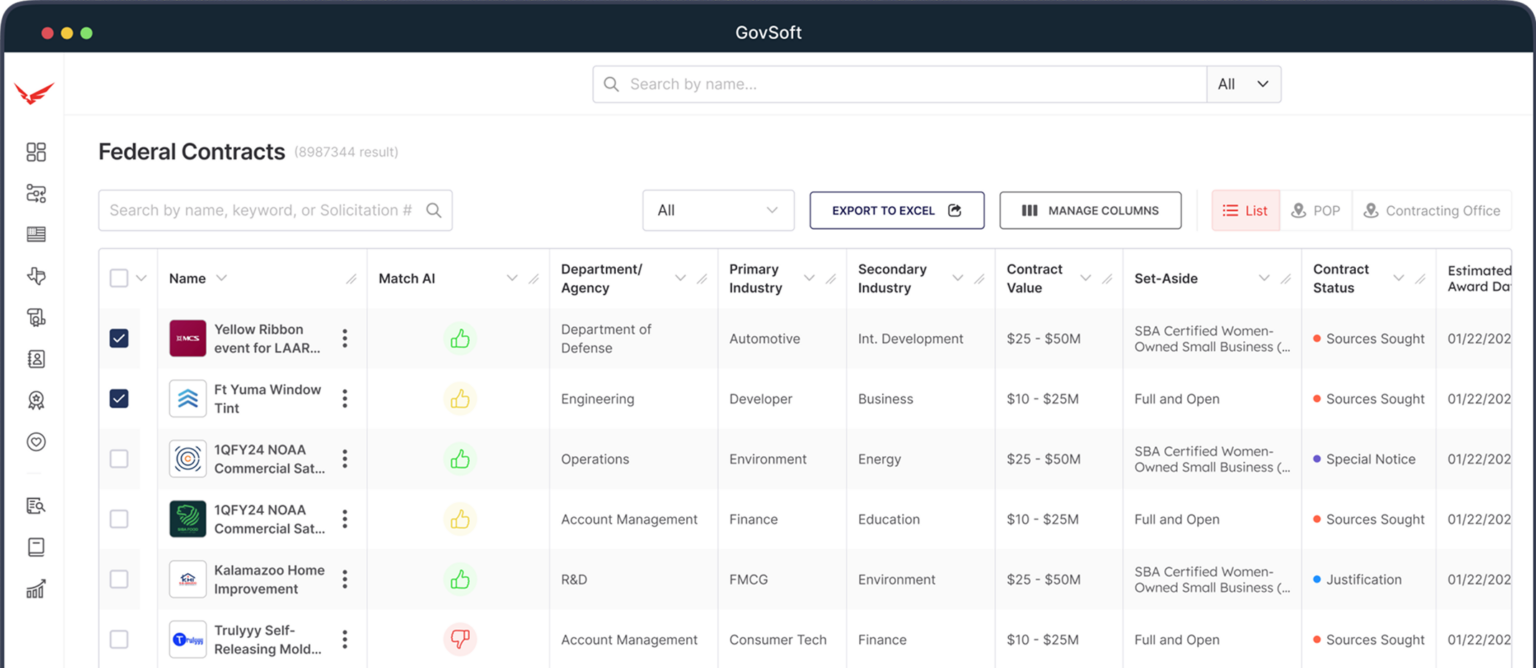Click the Export to Excel button
The image size is (1536, 668).
[x=897, y=210]
